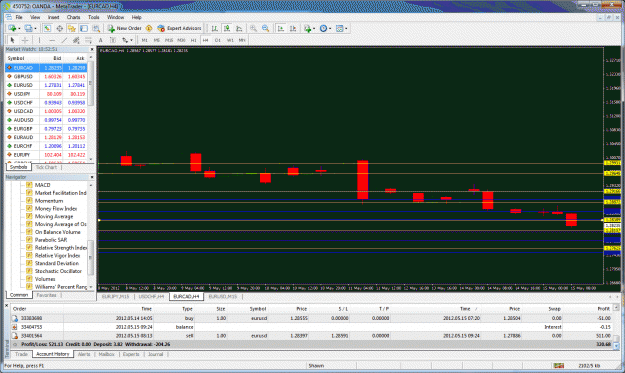625x373 pixels.
Task: Select the Equidistant Channel tool
Action: [x=76, y=40]
